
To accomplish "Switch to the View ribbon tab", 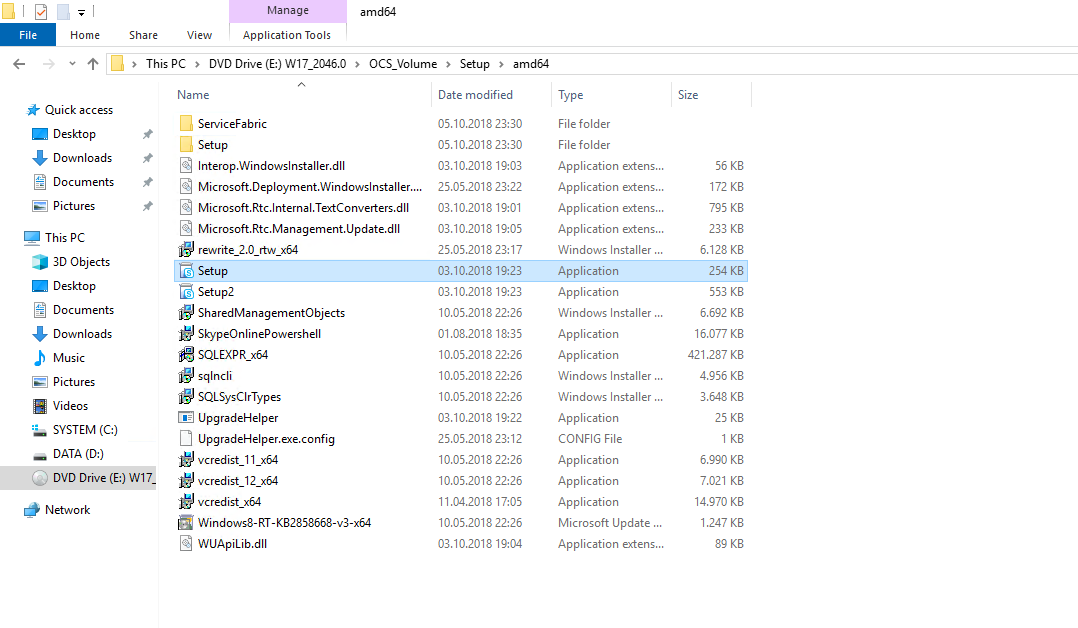I will pos(199,35).
